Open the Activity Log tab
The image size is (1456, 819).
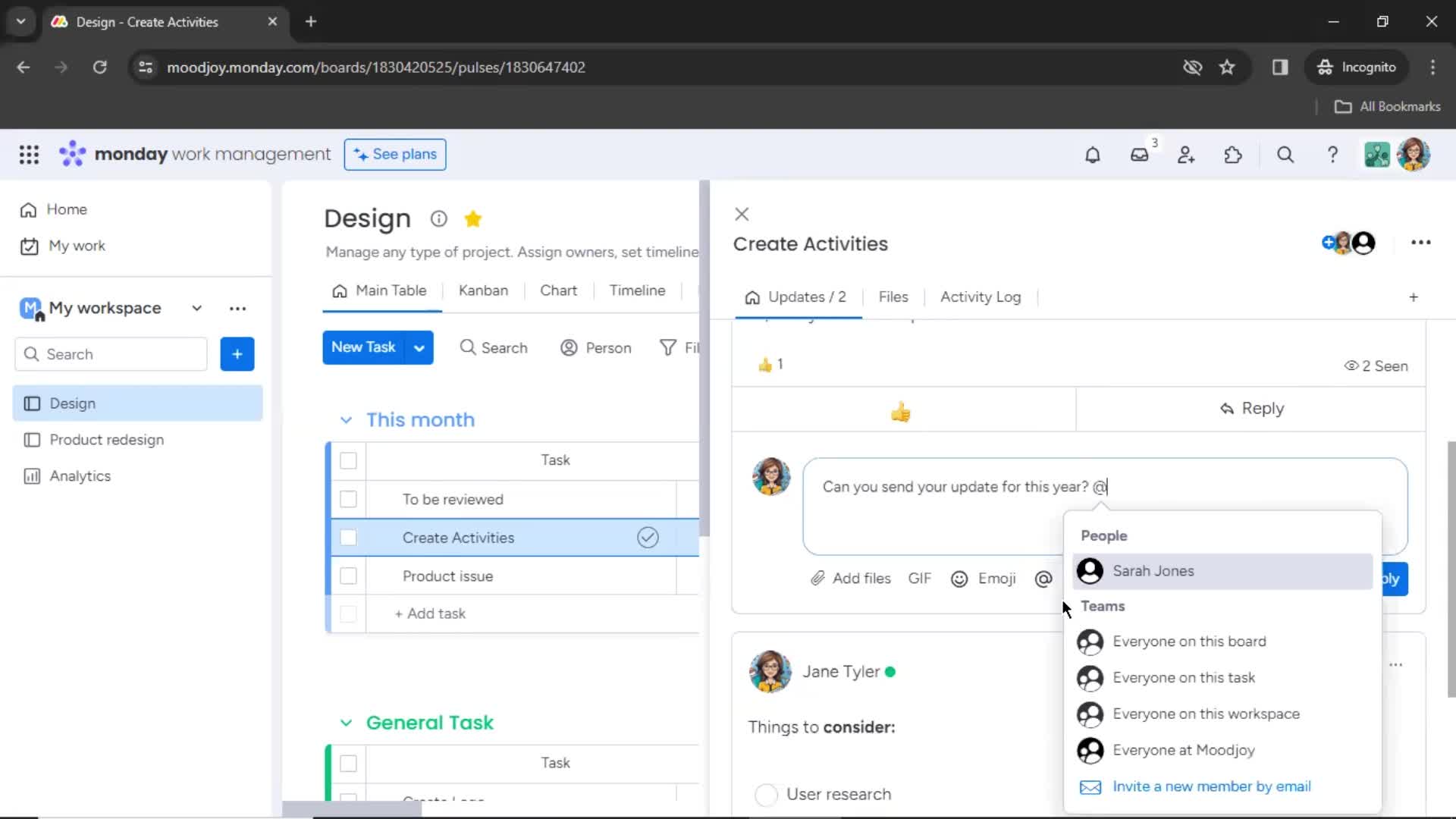point(981,297)
